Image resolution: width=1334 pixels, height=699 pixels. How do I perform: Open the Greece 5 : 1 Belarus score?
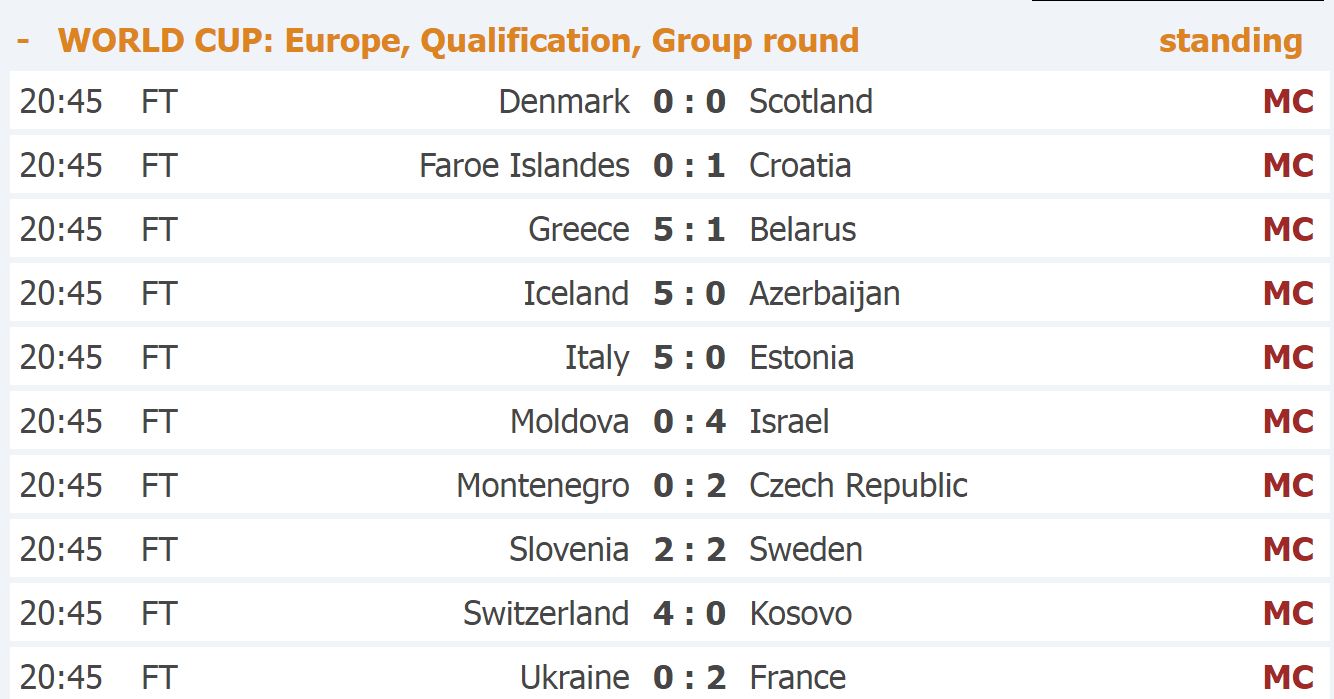689,229
